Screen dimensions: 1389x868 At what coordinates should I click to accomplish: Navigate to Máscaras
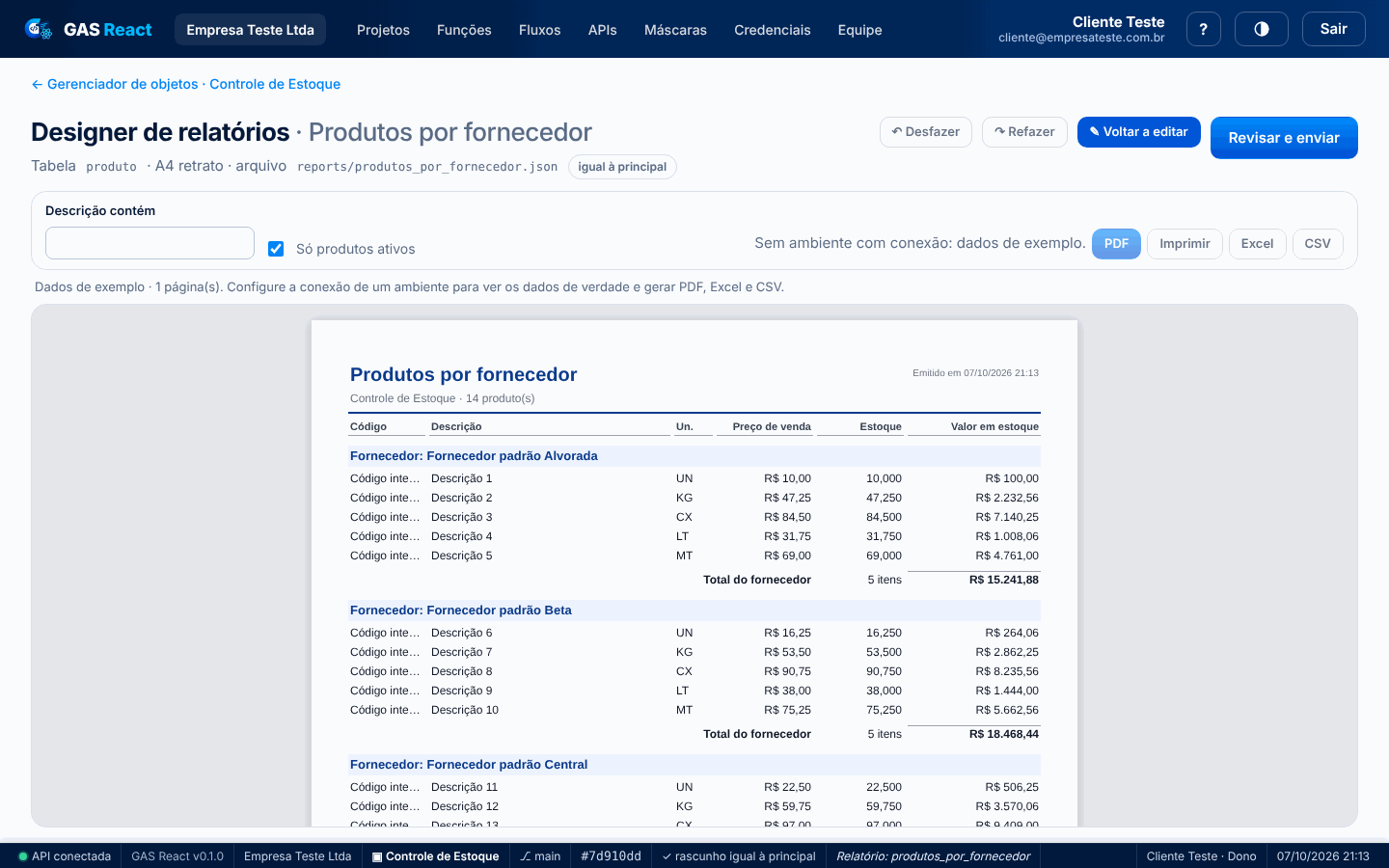click(675, 30)
